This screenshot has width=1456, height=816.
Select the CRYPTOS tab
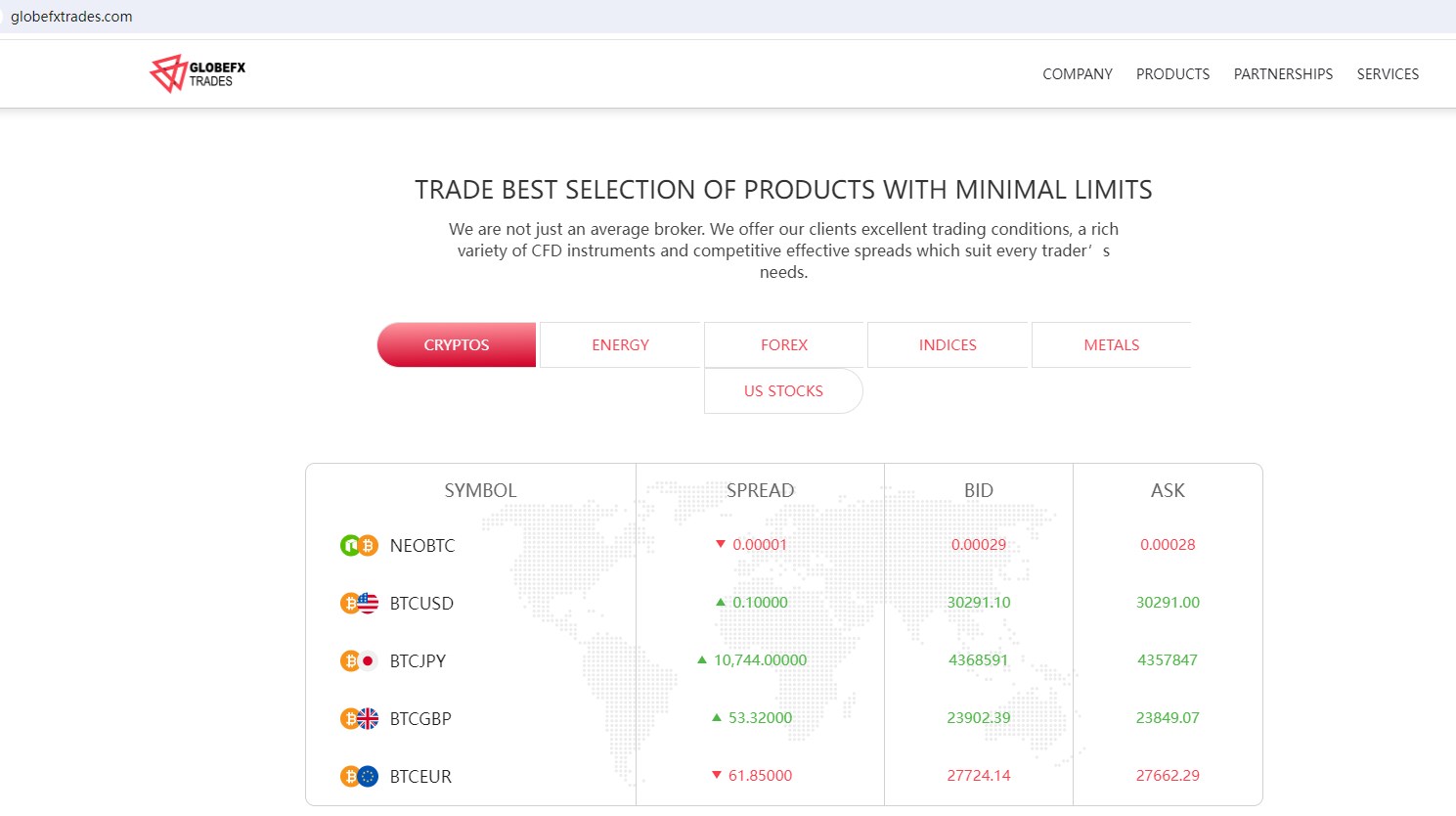click(x=457, y=345)
